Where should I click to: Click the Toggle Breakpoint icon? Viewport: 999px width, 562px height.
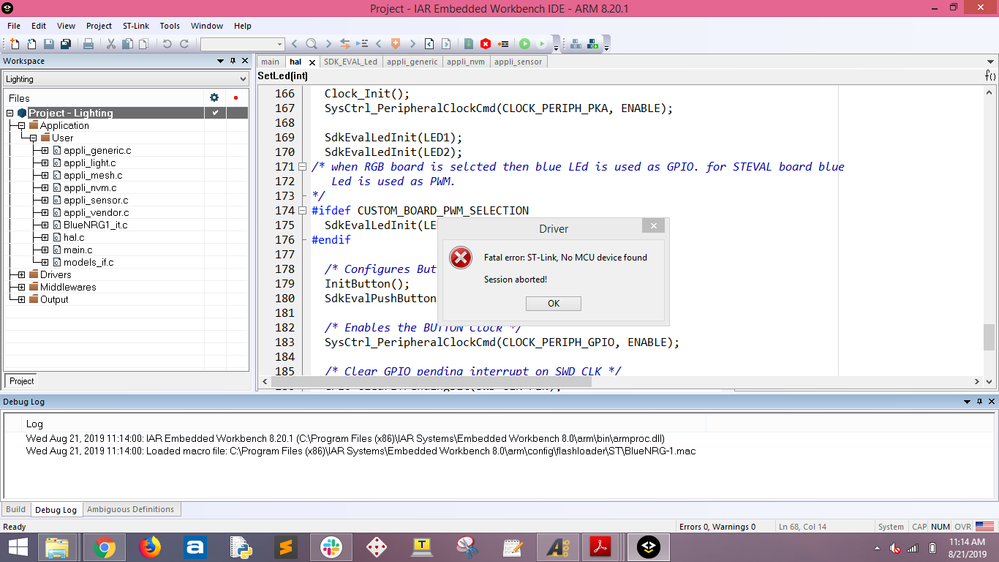click(x=503, y=44)
